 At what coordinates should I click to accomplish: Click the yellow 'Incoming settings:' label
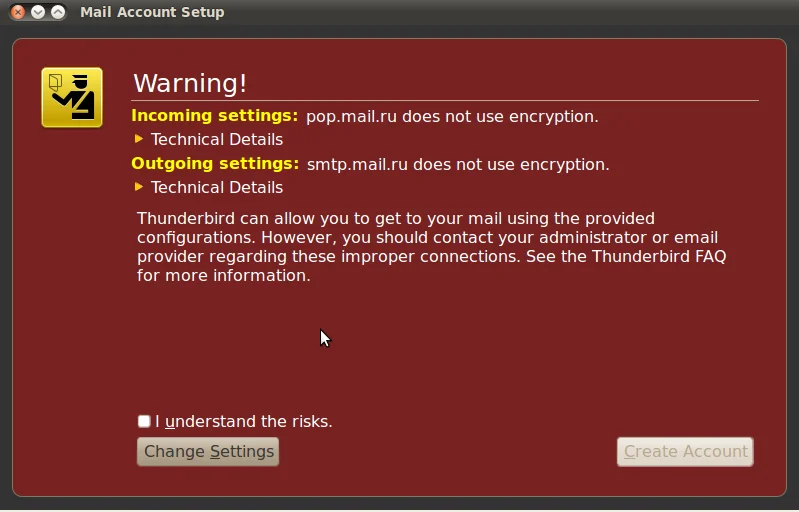coord(215,116)
